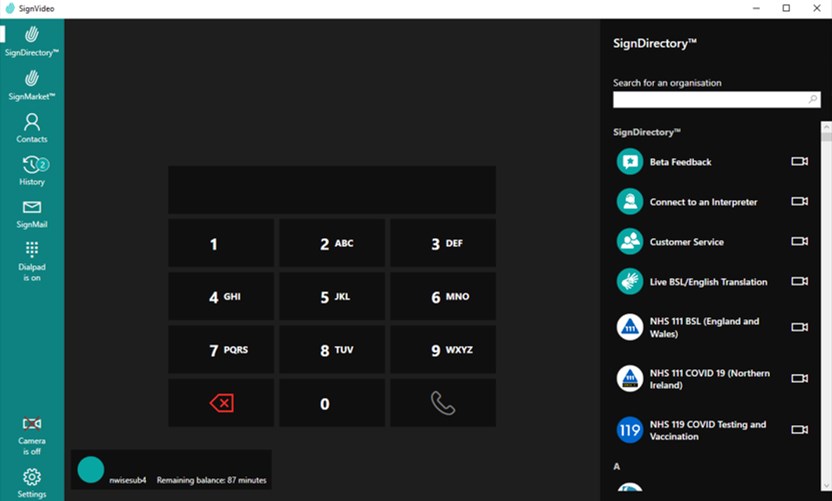Image resolution: width=832 pixels, height=501 pixels.
Task: Click the History notification badge 2
Action: [x=43, y=165]
